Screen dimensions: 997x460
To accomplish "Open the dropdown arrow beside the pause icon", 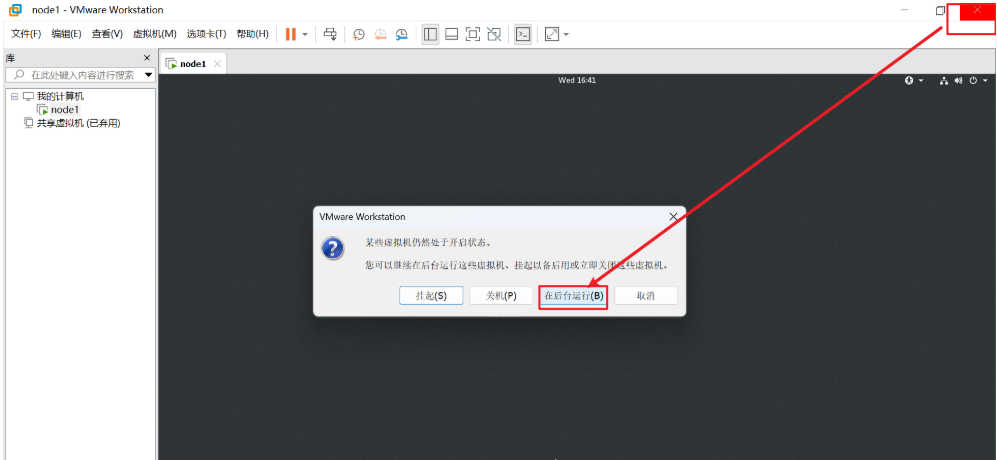I will coord(305,34).
